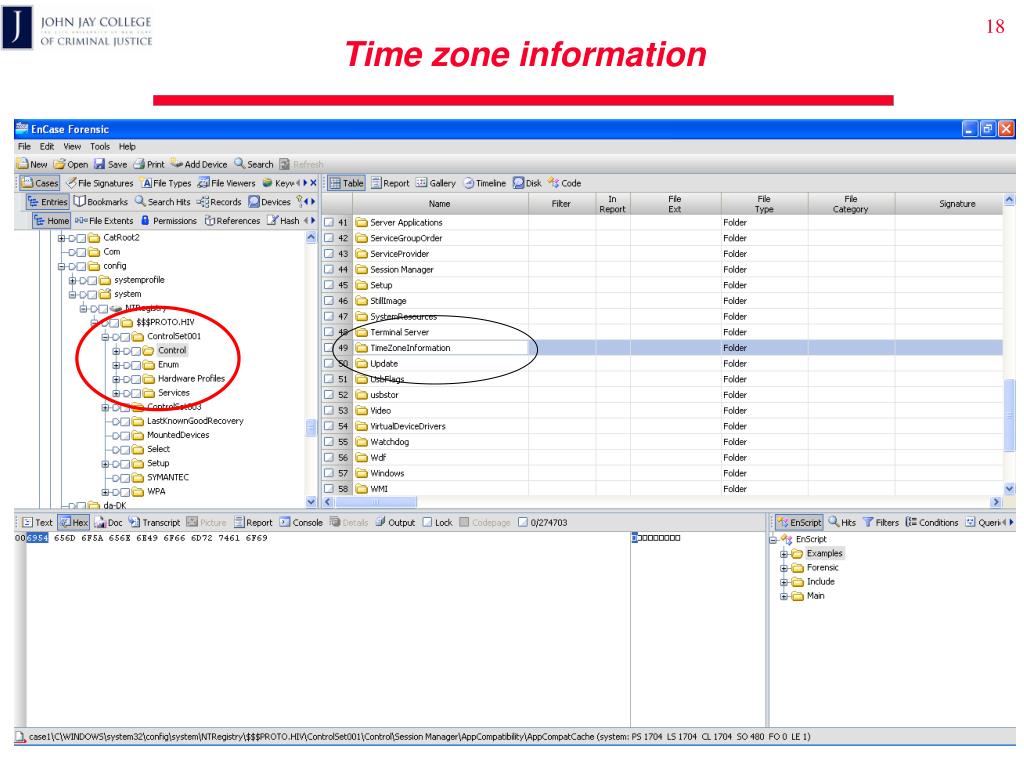Open the Filters tab in right pane

(x=881, y=522)
